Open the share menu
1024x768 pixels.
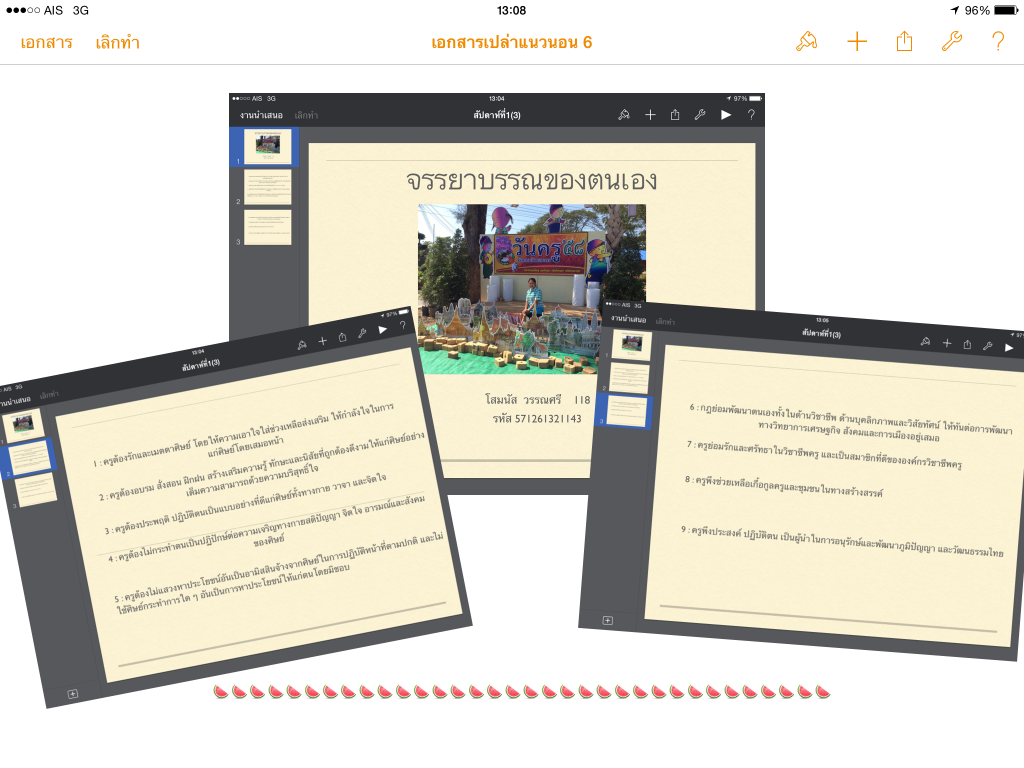tap(904, 41)
